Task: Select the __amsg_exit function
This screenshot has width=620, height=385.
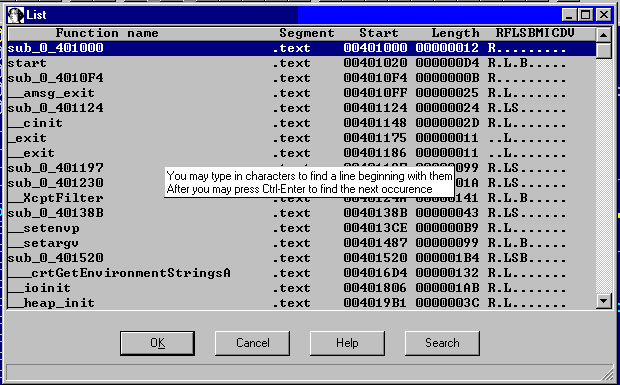Action: 302,93
